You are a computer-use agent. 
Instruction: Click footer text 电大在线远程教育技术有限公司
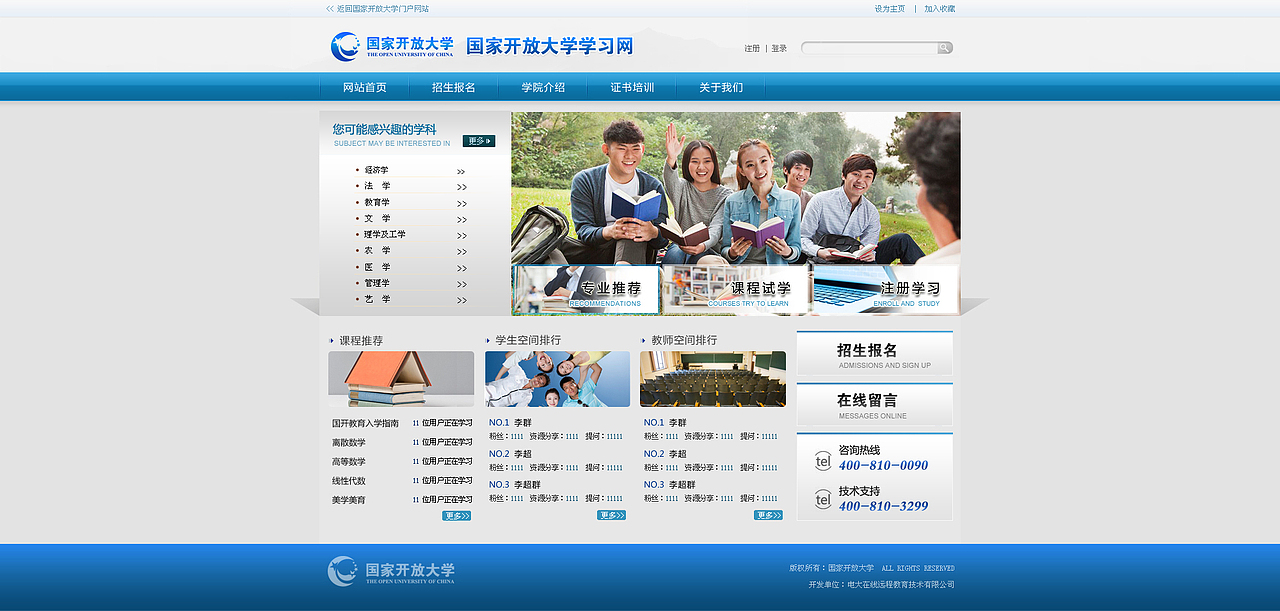pos(900,585)
